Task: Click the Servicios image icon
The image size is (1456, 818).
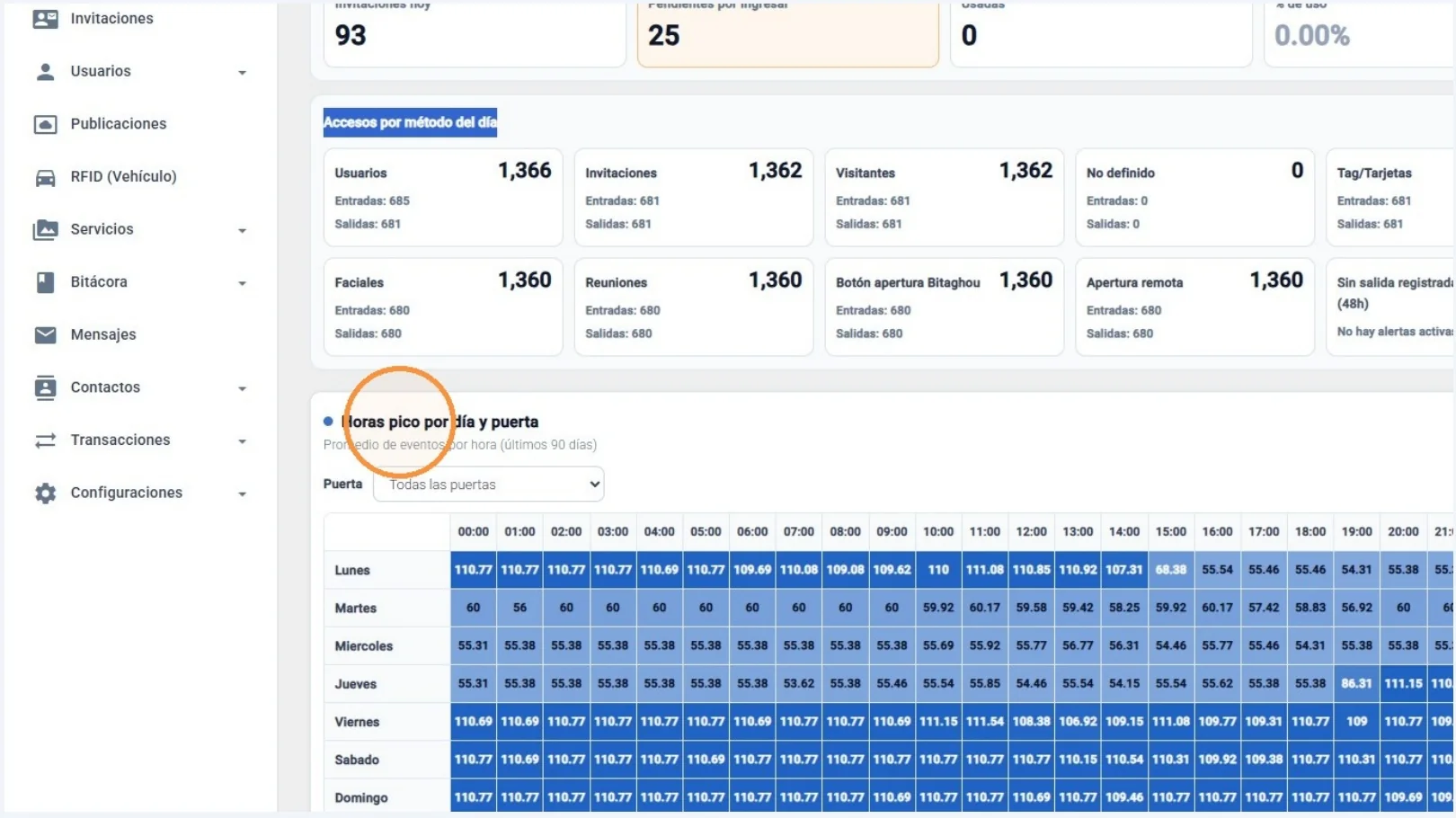Action: pyautogui.click(x=45, y=230)
